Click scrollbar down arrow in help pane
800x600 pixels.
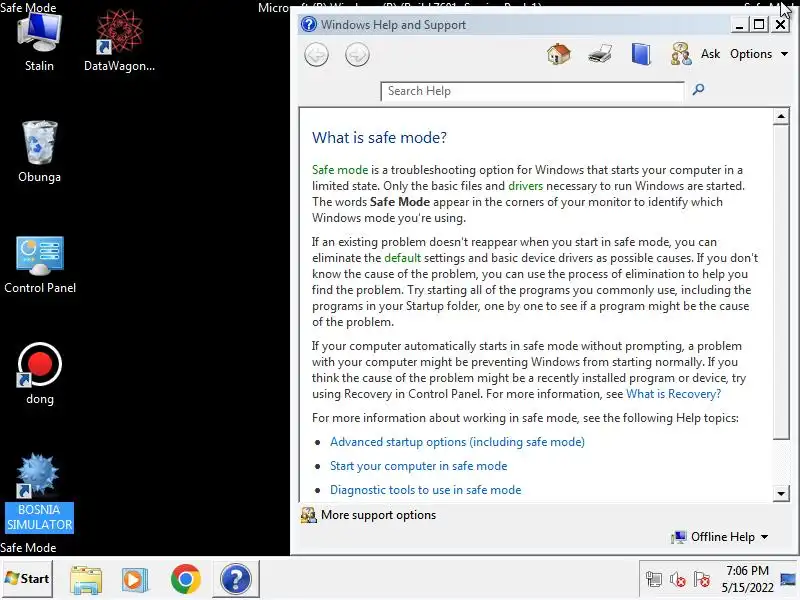[781, 493]
